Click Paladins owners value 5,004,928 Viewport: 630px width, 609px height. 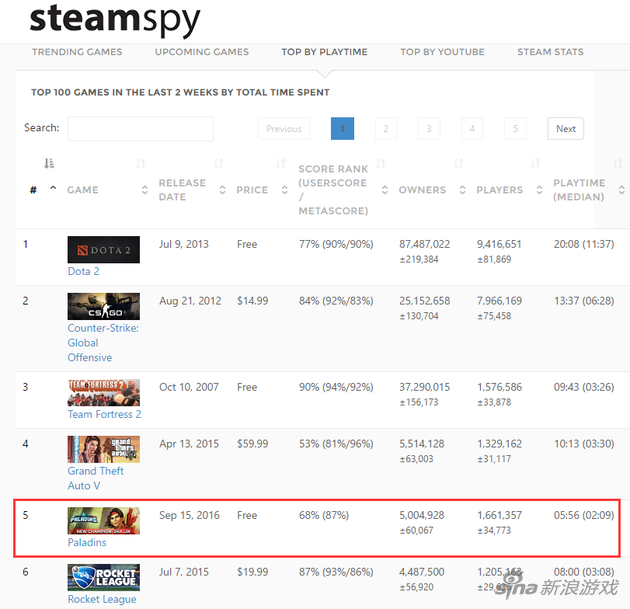click(421, 515)
